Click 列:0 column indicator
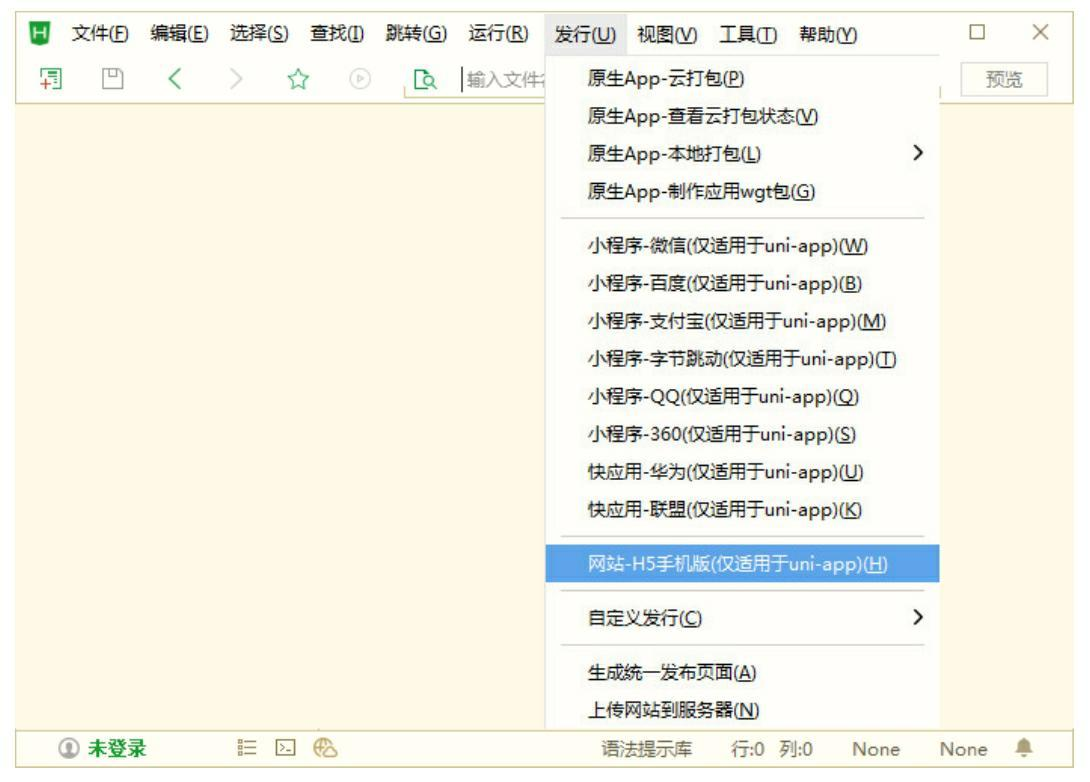 (x=796, y=749)
